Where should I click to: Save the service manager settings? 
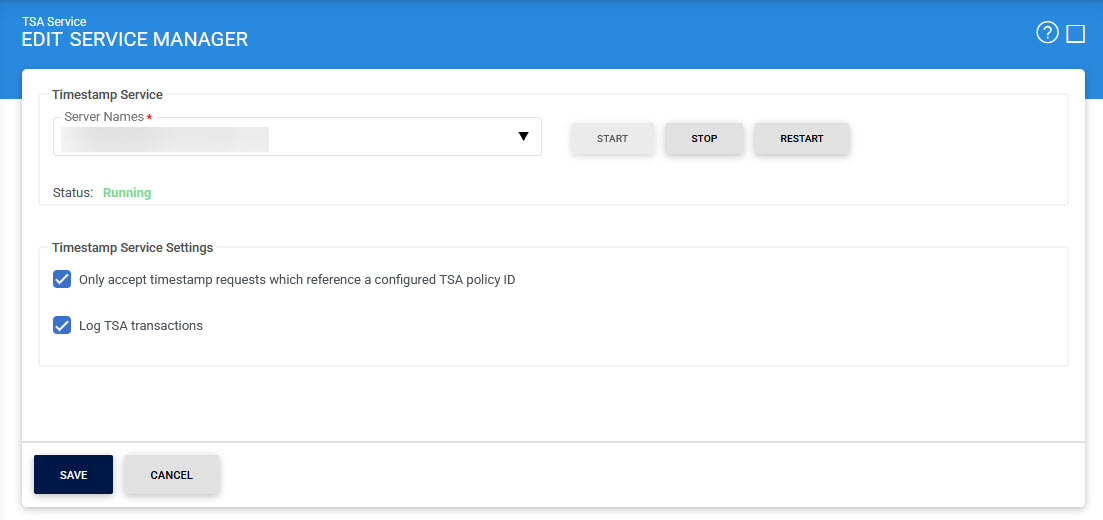(x=73, y=475)
